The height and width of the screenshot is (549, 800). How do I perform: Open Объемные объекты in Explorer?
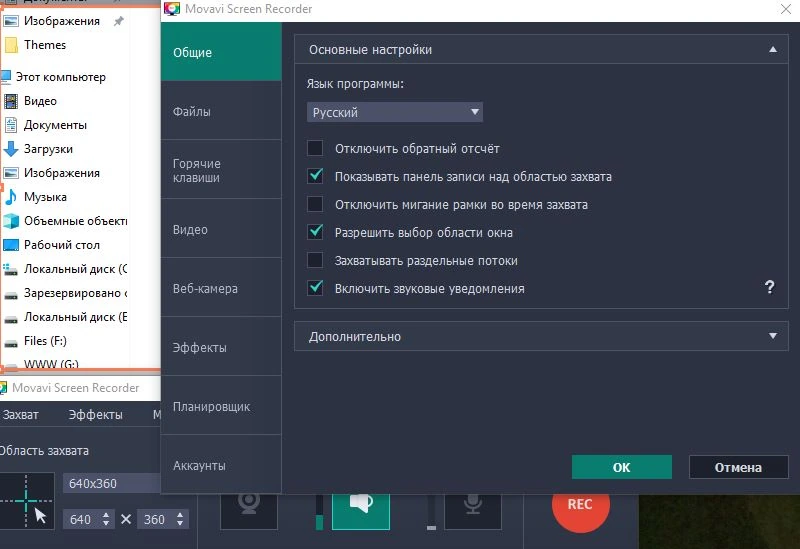(76, 221)
